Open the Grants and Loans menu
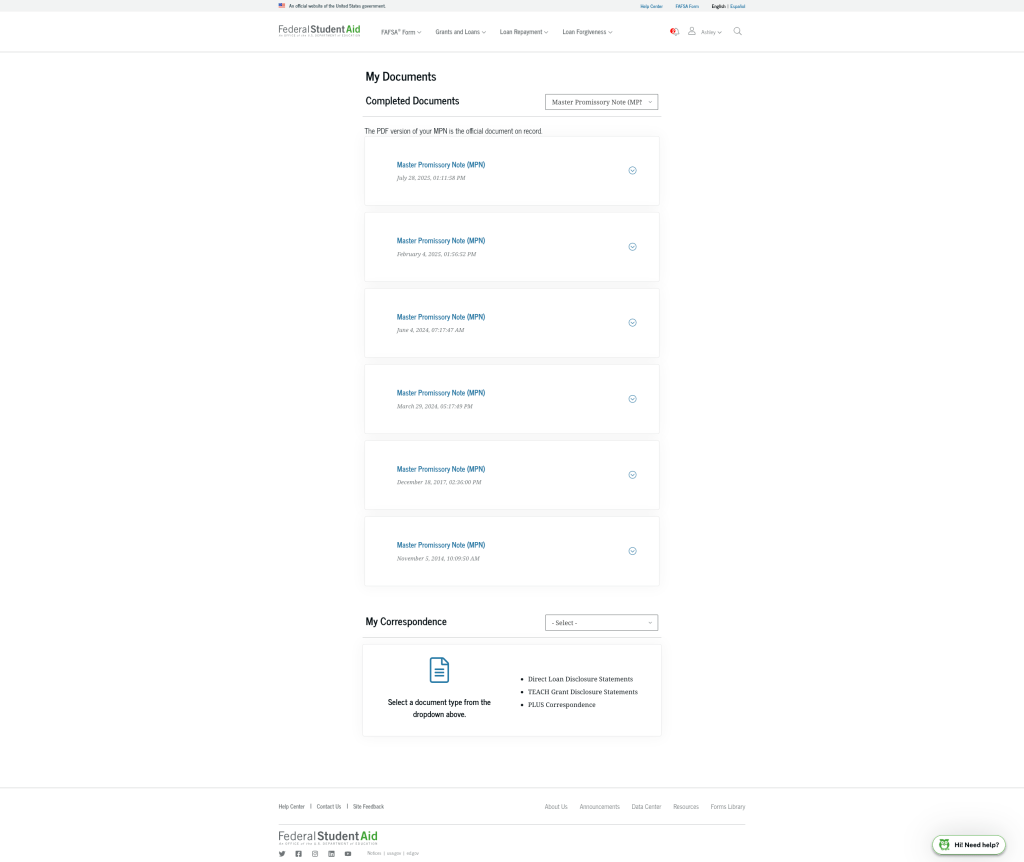Image resolution: width=1024 pixels, height=862 pixels. (460, 32)
